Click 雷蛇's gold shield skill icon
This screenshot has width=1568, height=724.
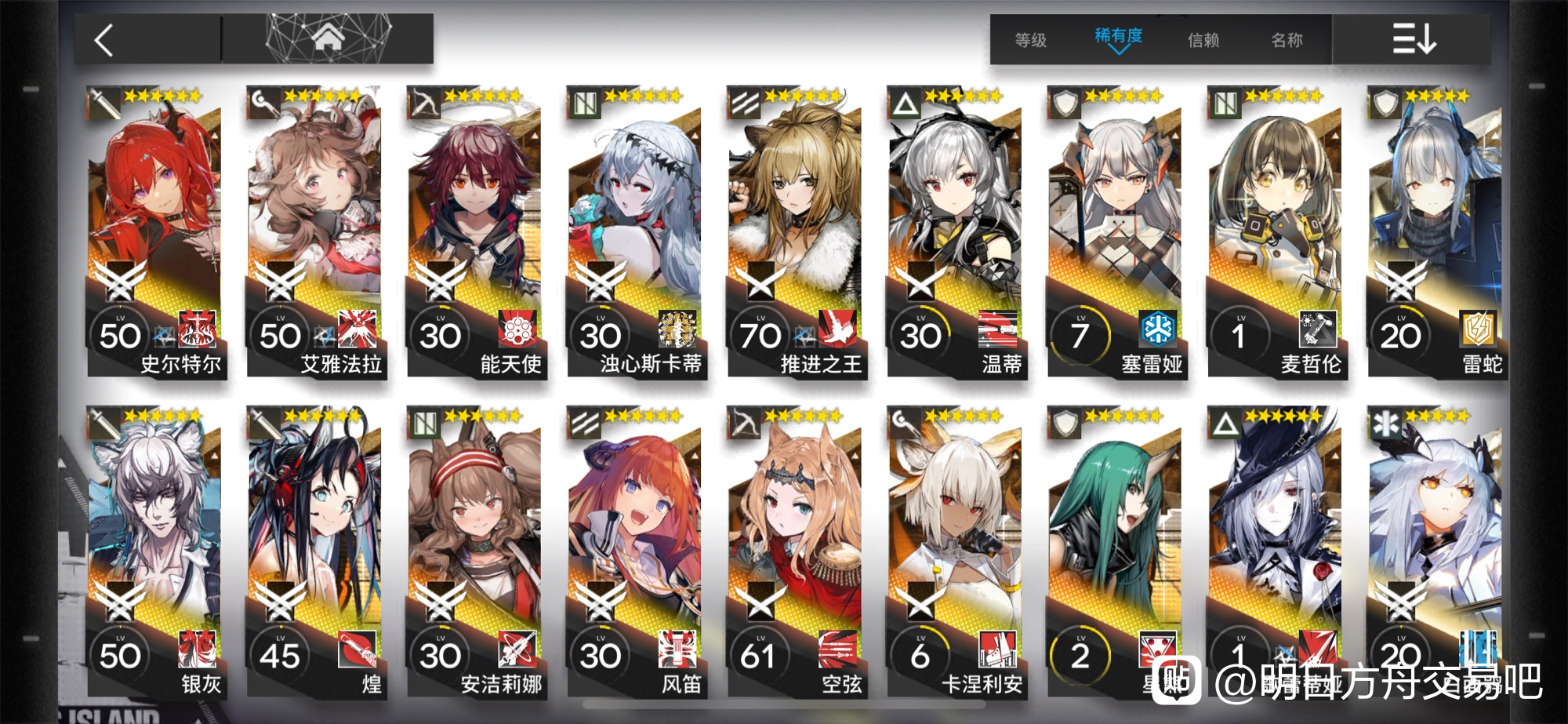point(1478,329)
